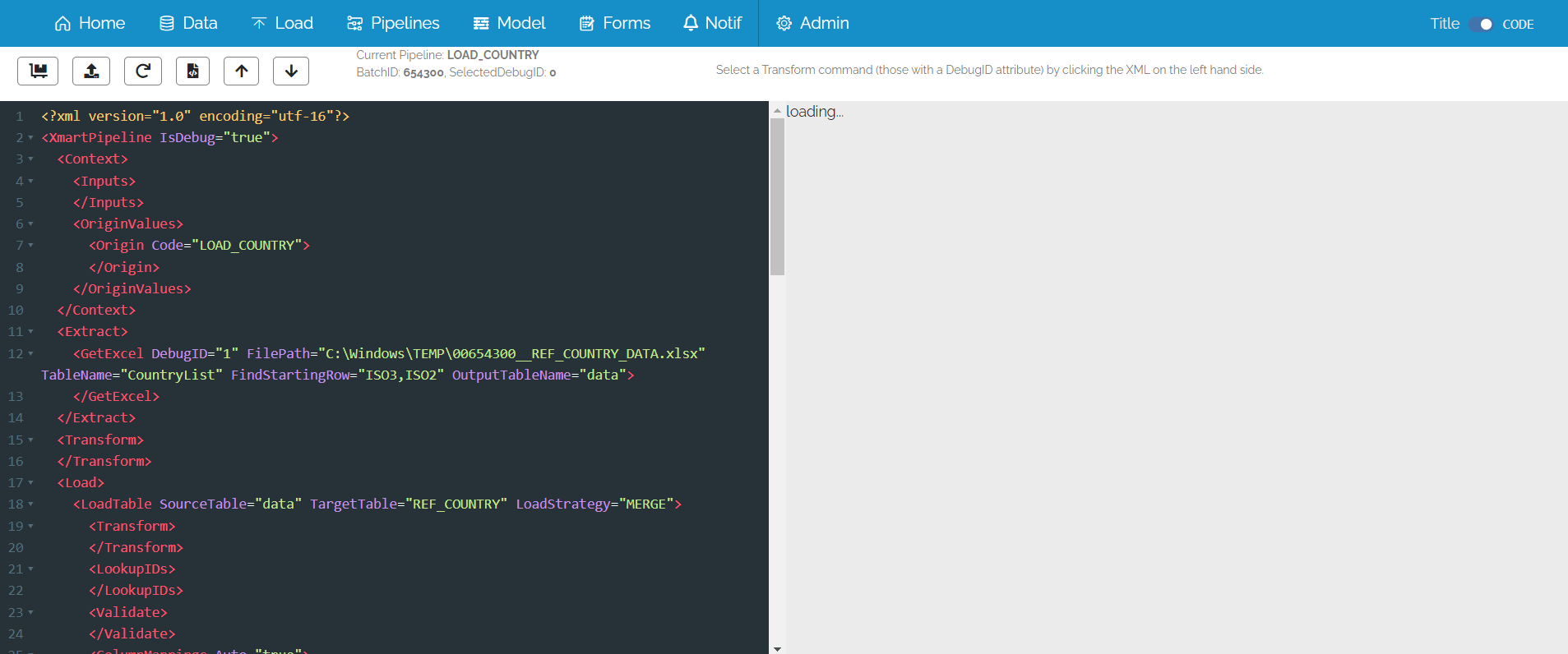Image resolution: width=1568 pixels, height=654 pixels.
Task: Fold the LoadTable element on line 18
Action: (x=30, y=504)
